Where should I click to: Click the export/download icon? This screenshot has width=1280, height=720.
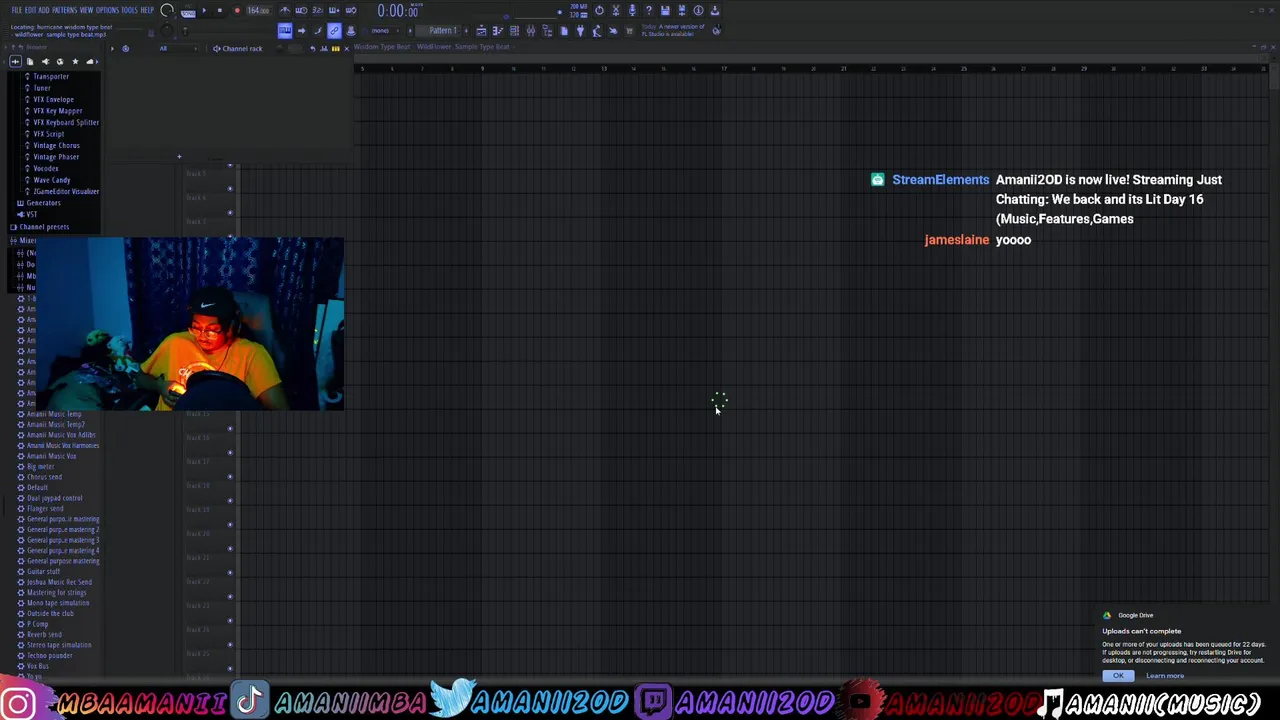(714, 10)
